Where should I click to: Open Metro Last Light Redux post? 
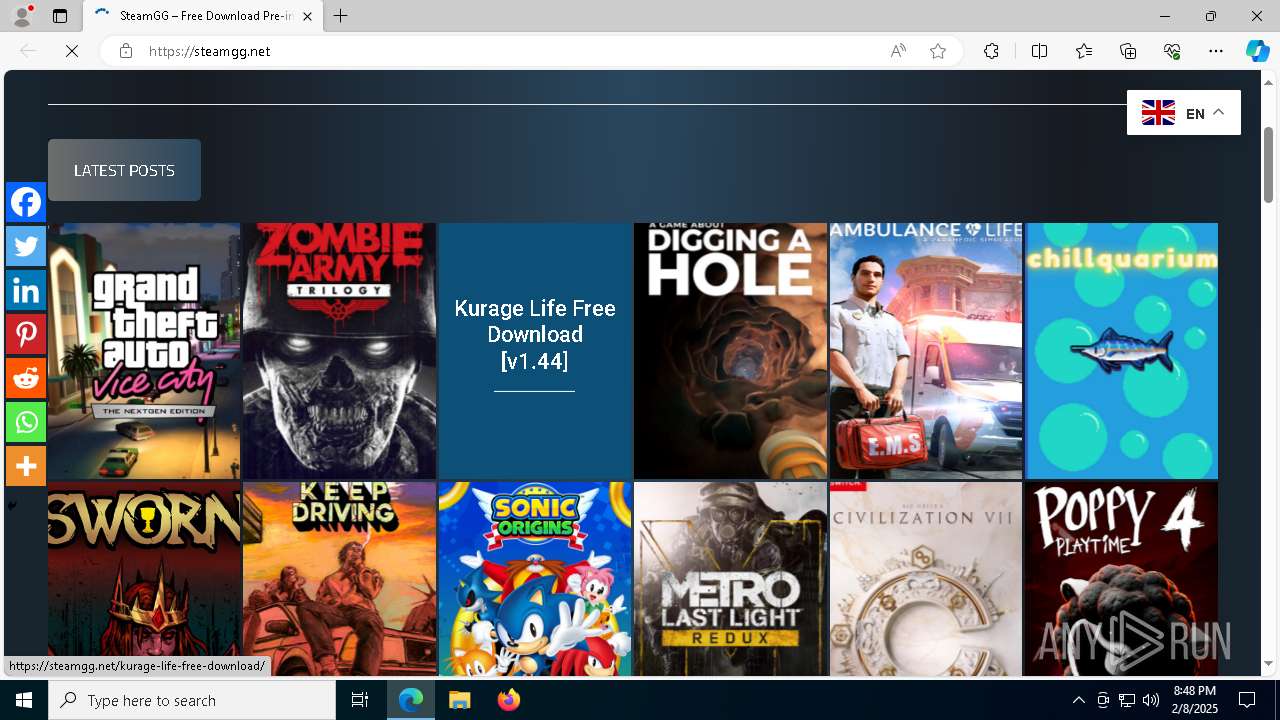[730, 579]
